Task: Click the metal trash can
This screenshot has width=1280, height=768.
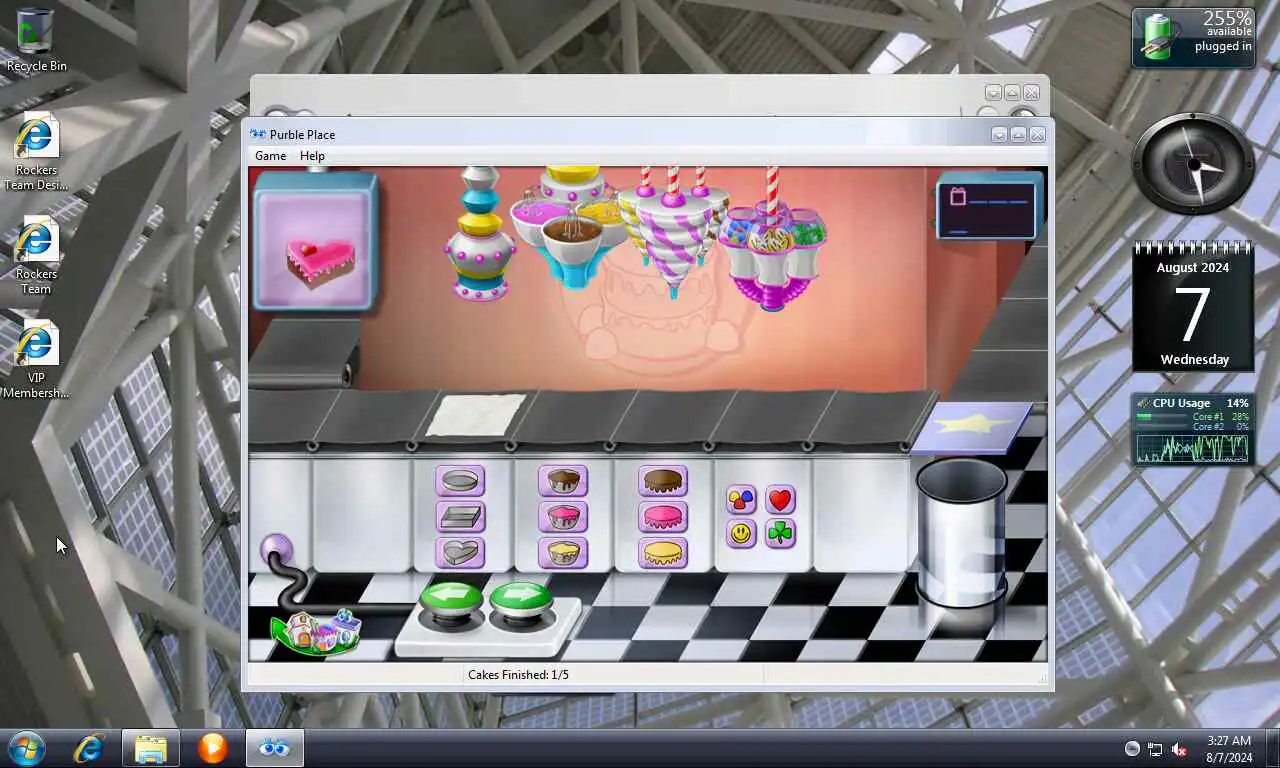Action: 962,532
